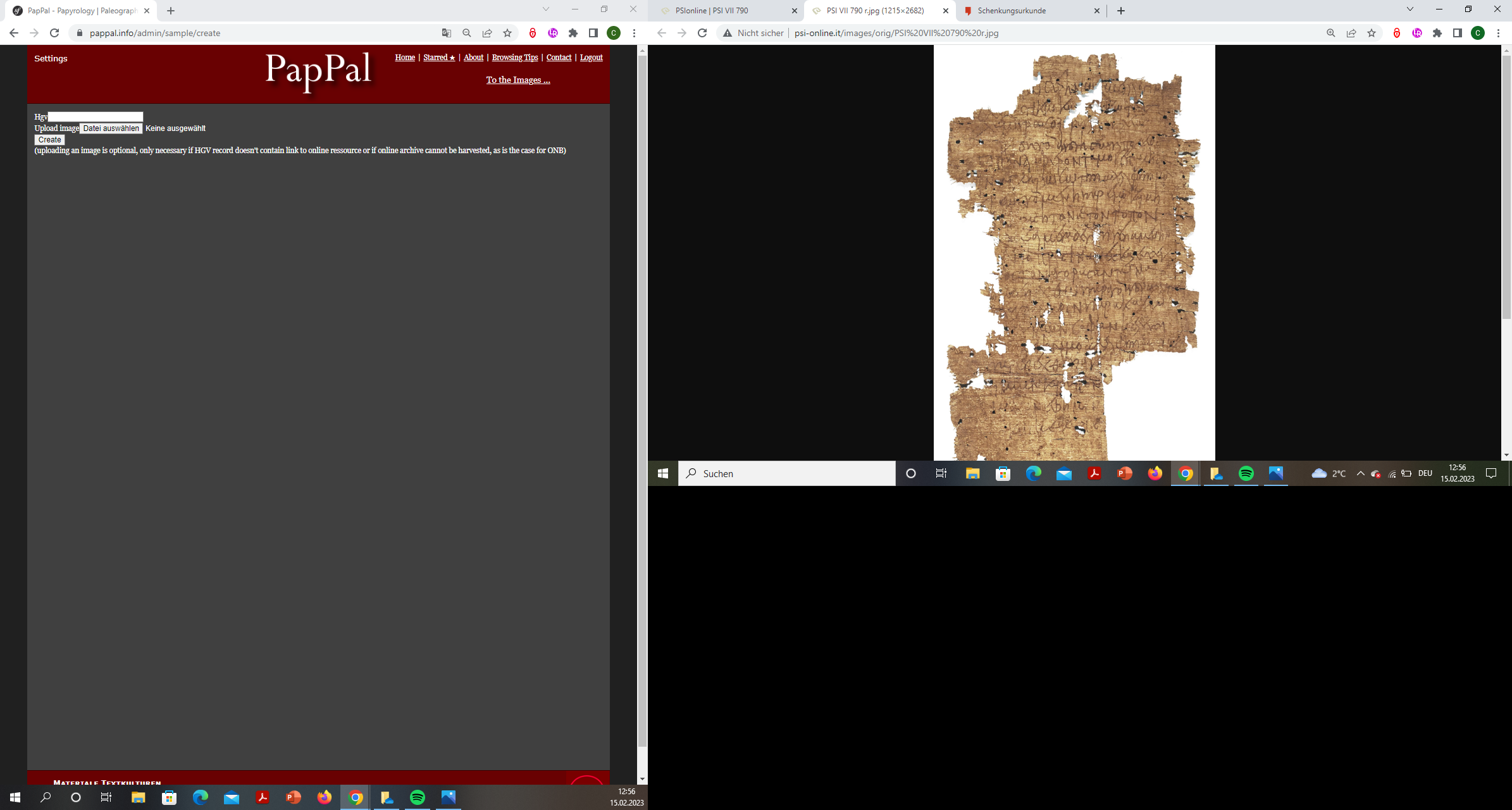Click zoom magnifier icon in PapPal address bar
This screenshot has width=1512, height=810.
click(x=467, y=33)
